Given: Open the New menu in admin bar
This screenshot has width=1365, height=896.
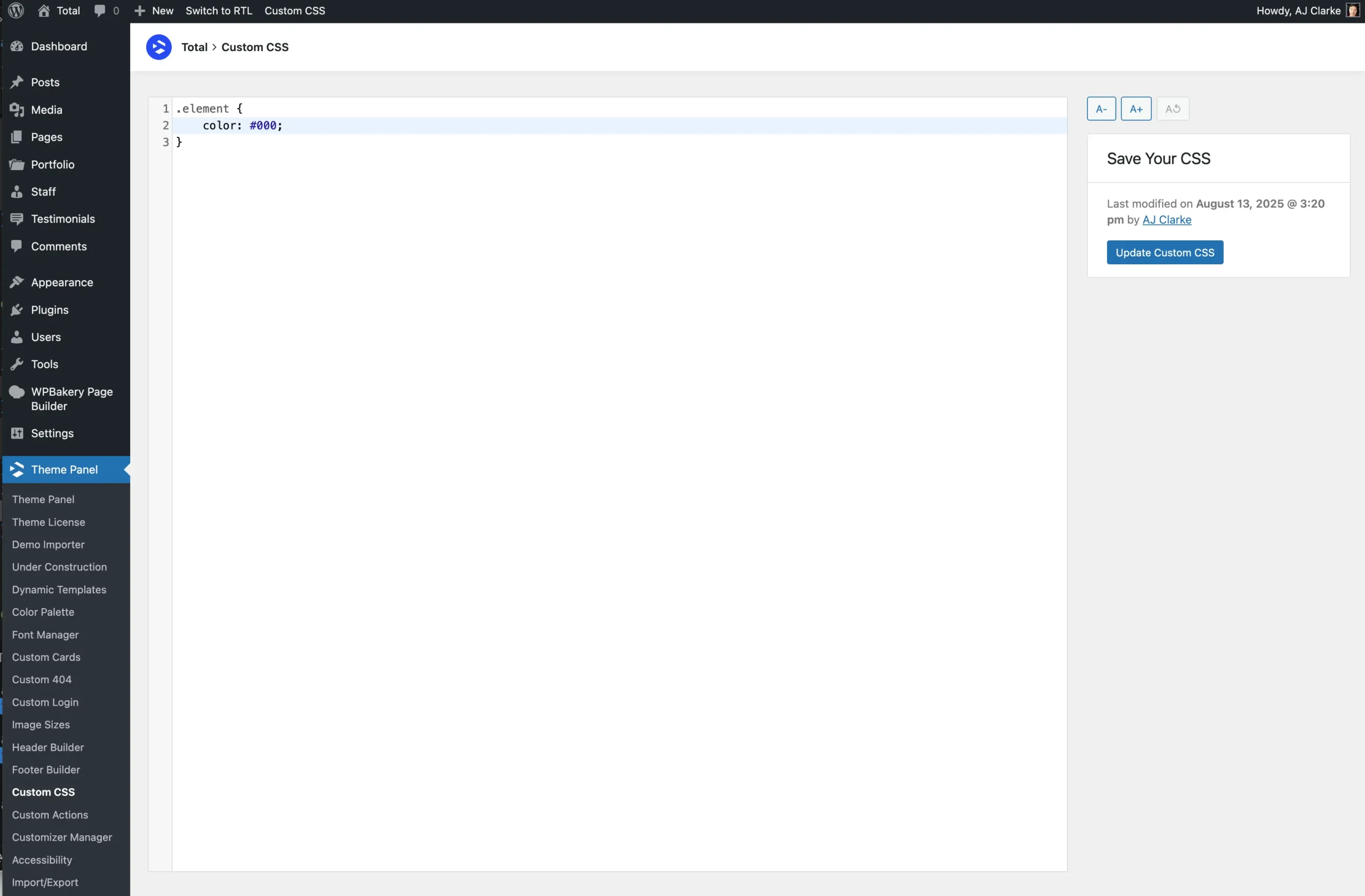Looking at the screenshot, I should (152, 10).
